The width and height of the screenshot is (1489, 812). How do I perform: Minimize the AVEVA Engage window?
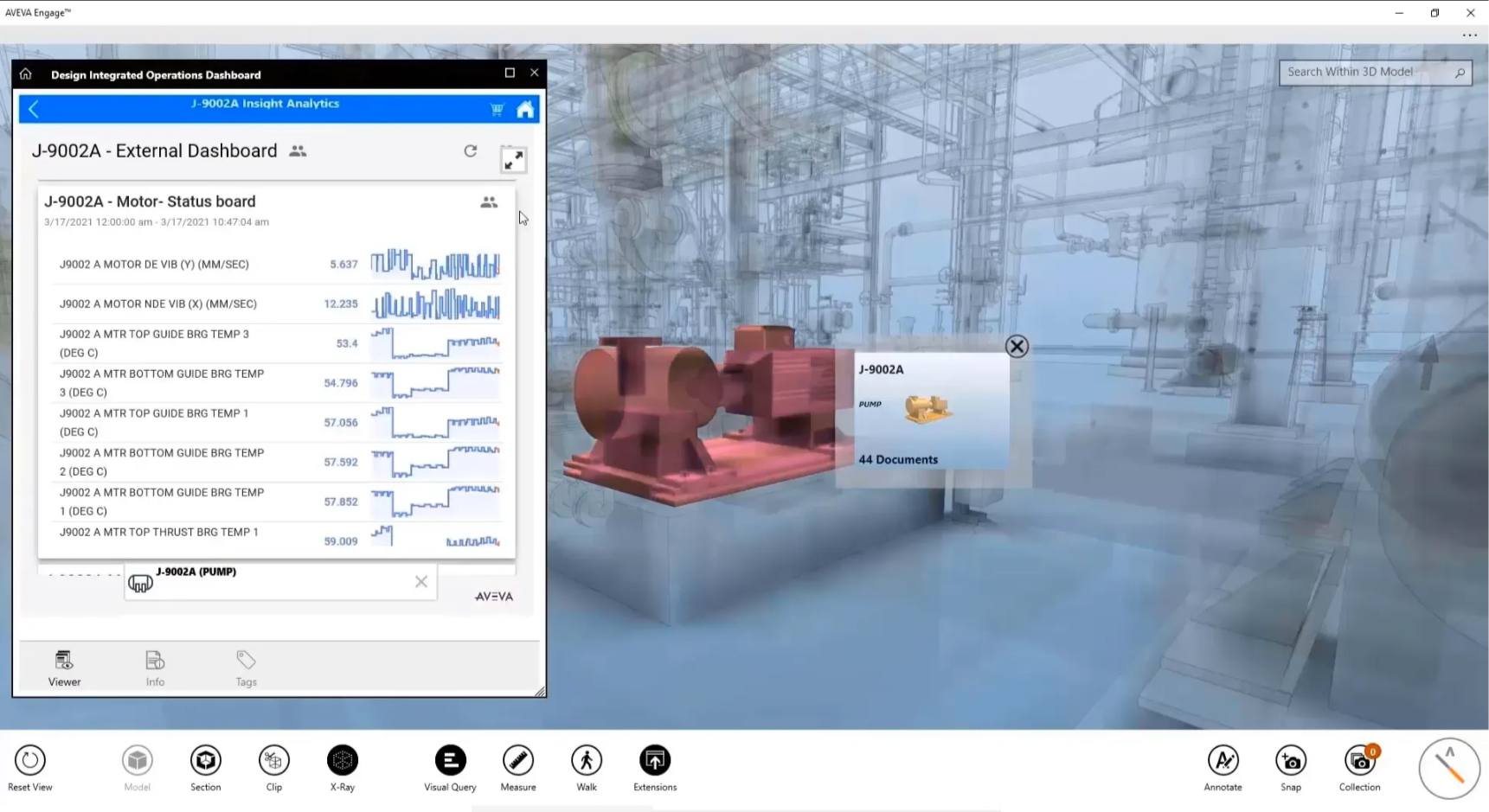(x=1399, y=13)
